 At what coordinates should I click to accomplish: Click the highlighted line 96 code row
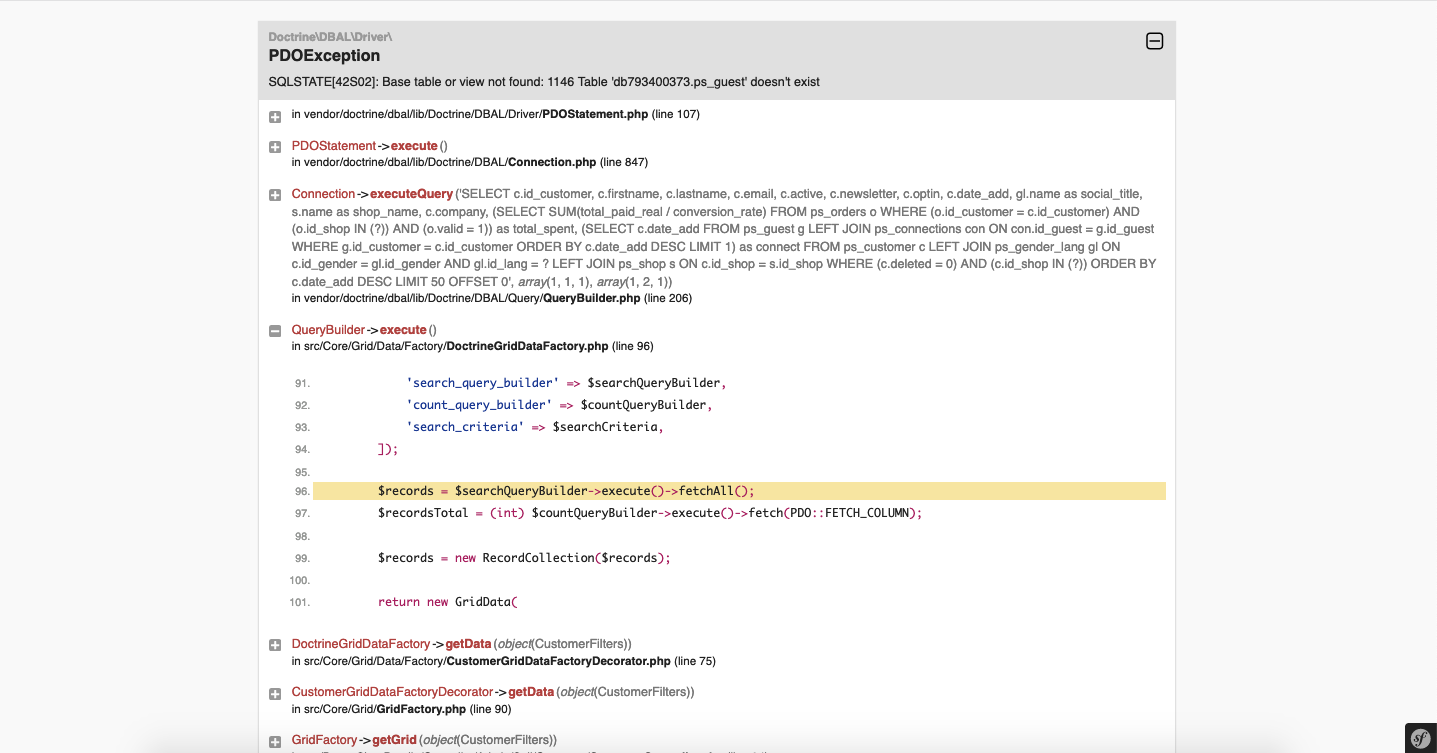tap(739, 491)
